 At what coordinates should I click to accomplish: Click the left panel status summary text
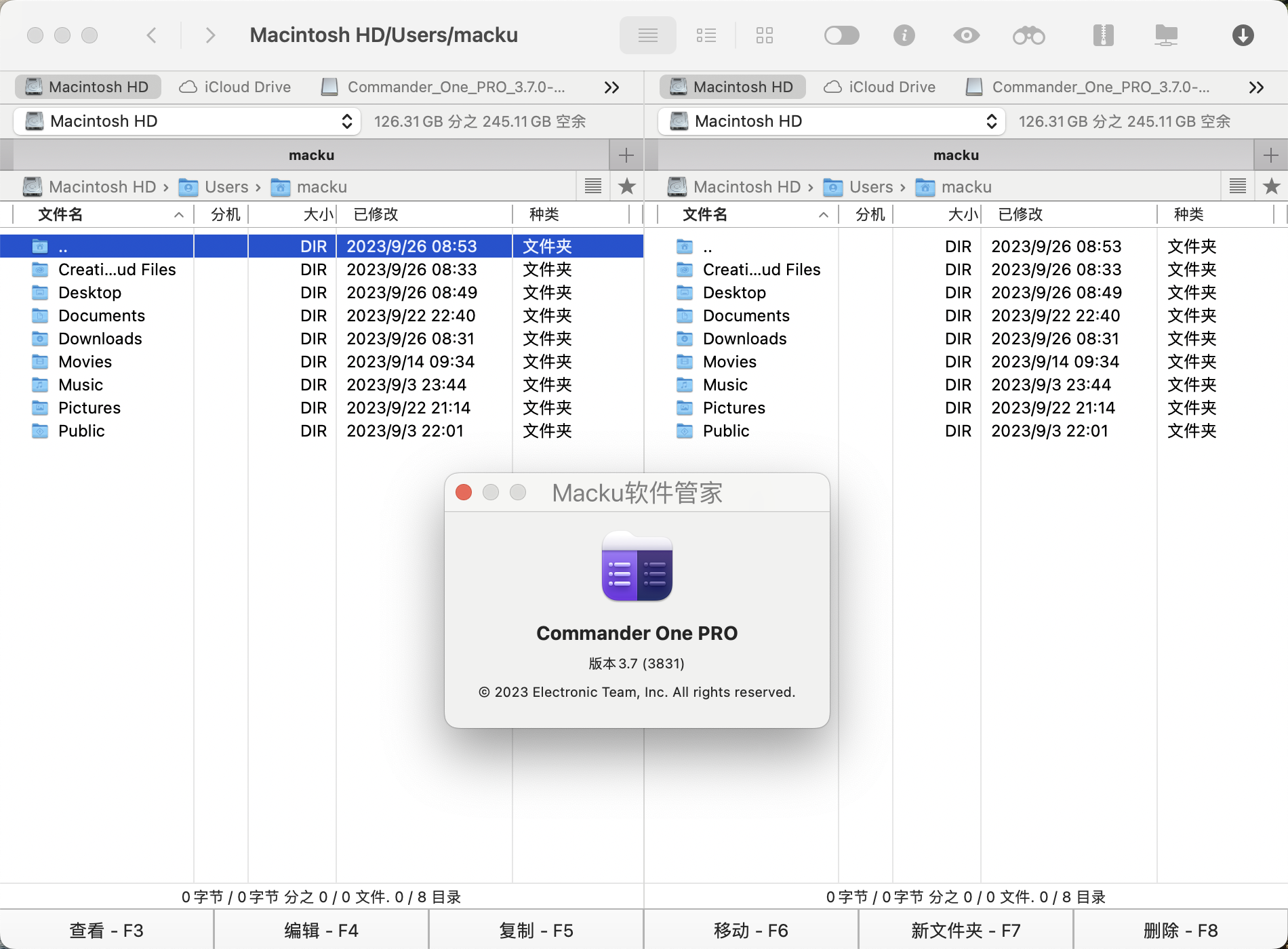[321, 897]
